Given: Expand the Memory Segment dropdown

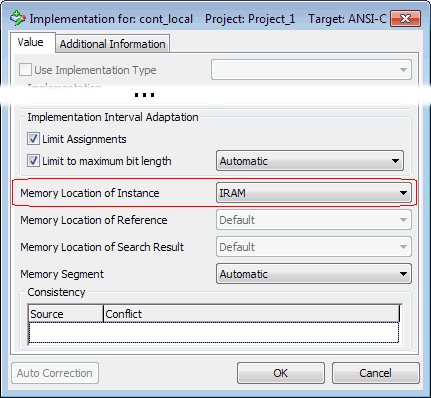Looking at the screenshot, I should (314, 274).
